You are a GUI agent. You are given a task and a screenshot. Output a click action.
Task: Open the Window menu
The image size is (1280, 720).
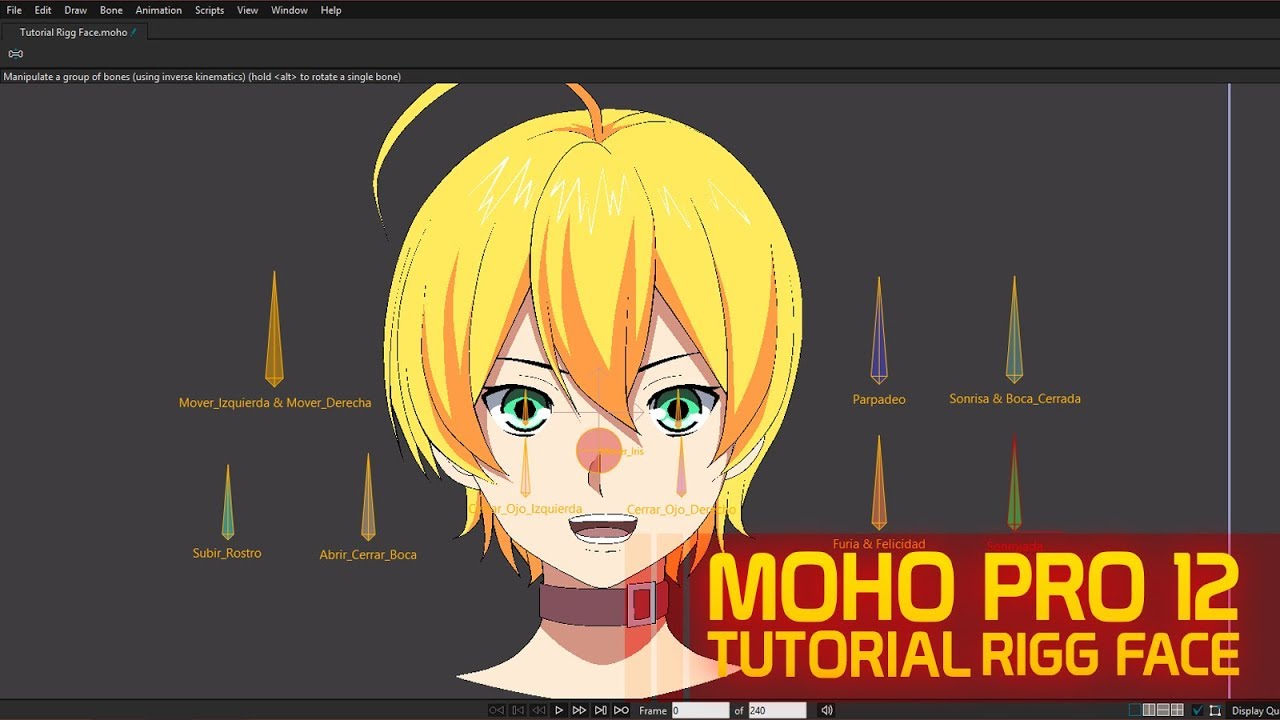[x=290, y=10]
